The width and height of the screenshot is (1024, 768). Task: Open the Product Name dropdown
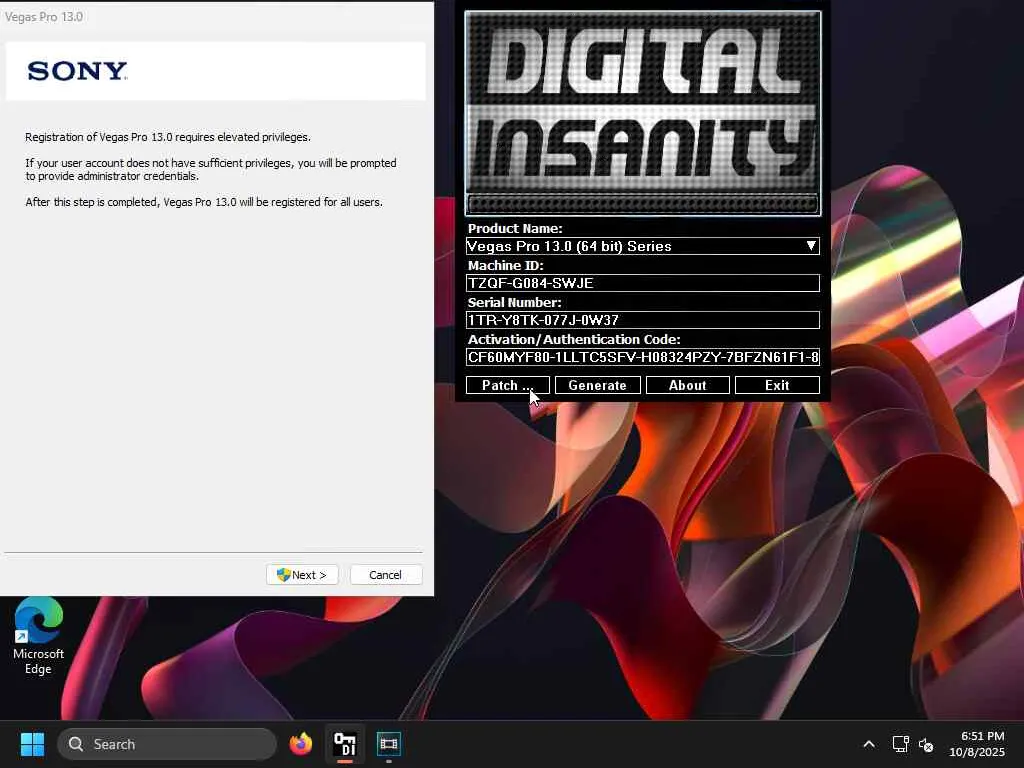(x=643, y=246)
